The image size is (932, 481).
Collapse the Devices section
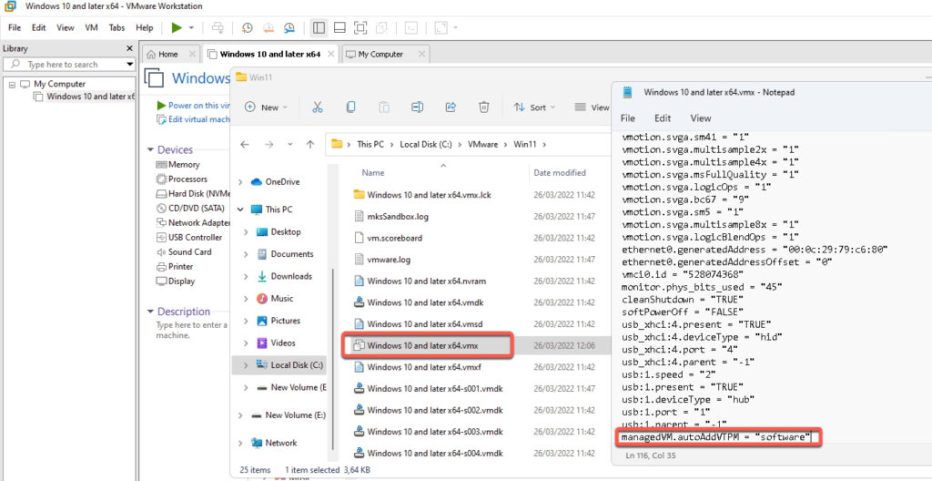coord(151,150)
